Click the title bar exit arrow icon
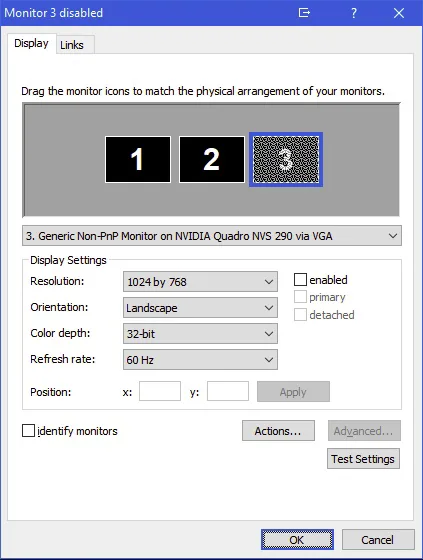This screenshot has height=560, width=423. point(304,13)
